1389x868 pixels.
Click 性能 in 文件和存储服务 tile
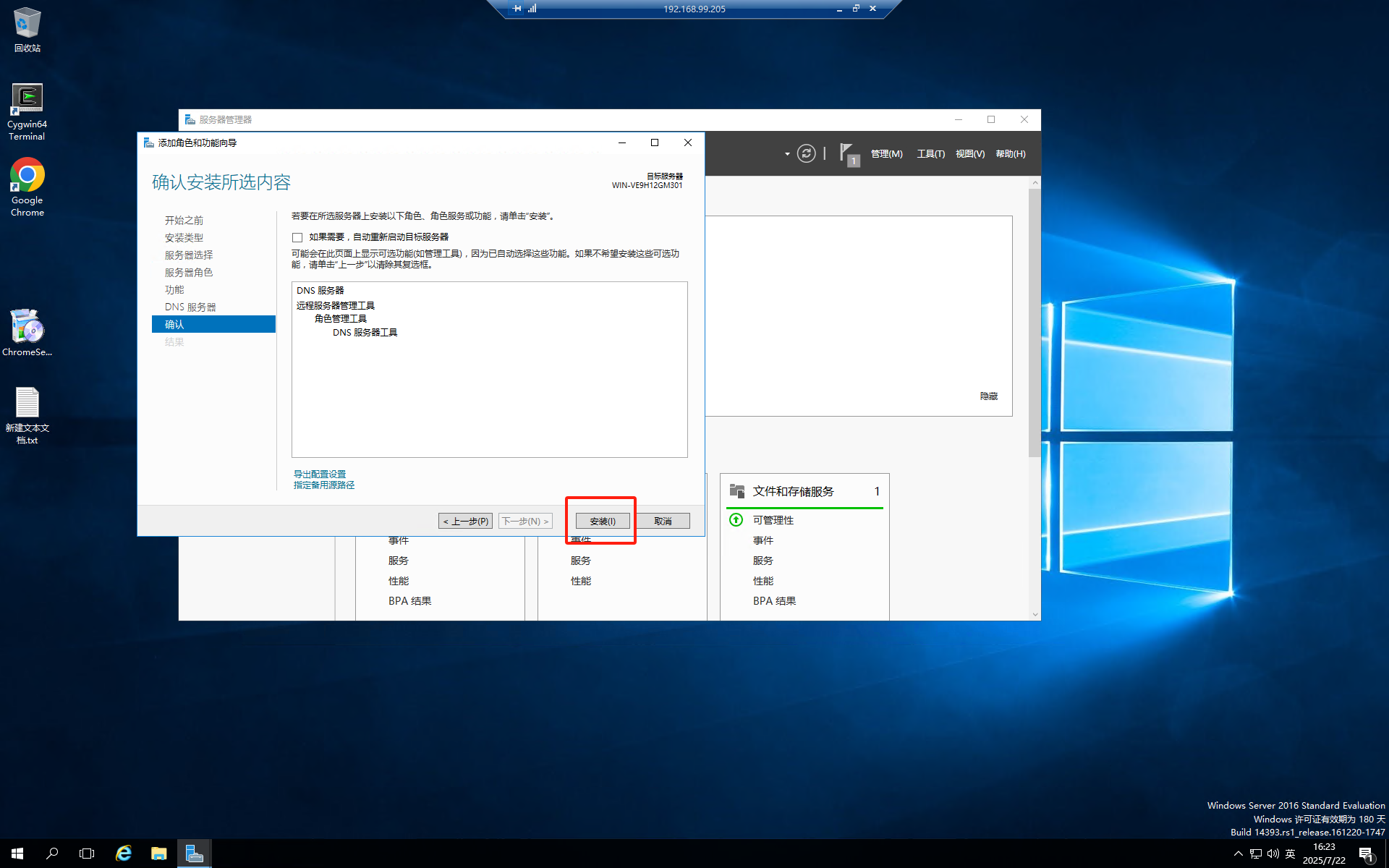coord(763,581)
